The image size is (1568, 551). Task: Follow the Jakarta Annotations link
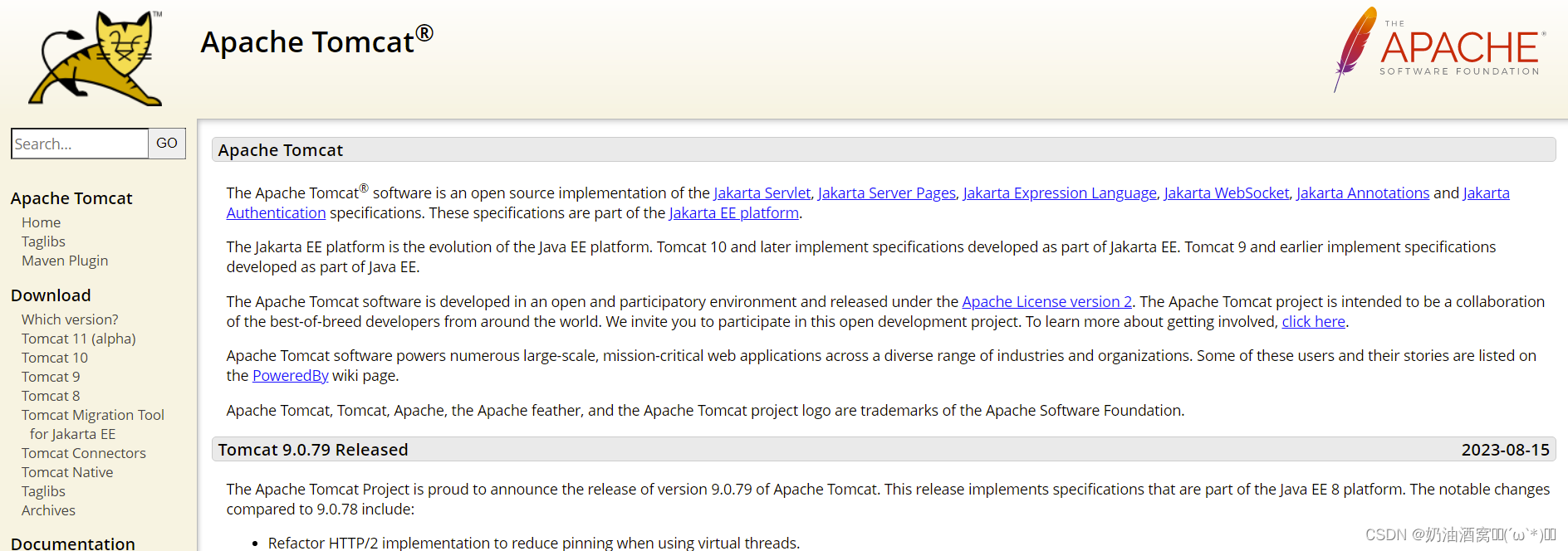coord(1363,193)
